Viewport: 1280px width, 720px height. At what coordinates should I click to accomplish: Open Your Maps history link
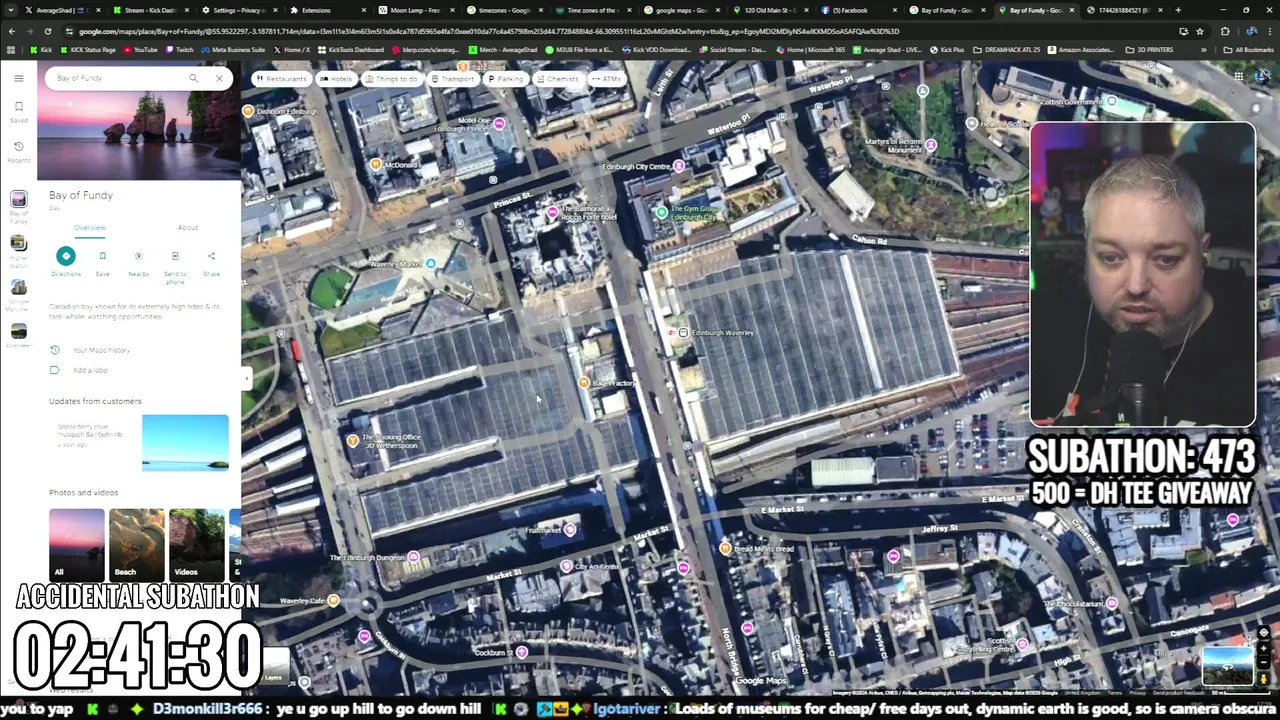coord(101,350)
